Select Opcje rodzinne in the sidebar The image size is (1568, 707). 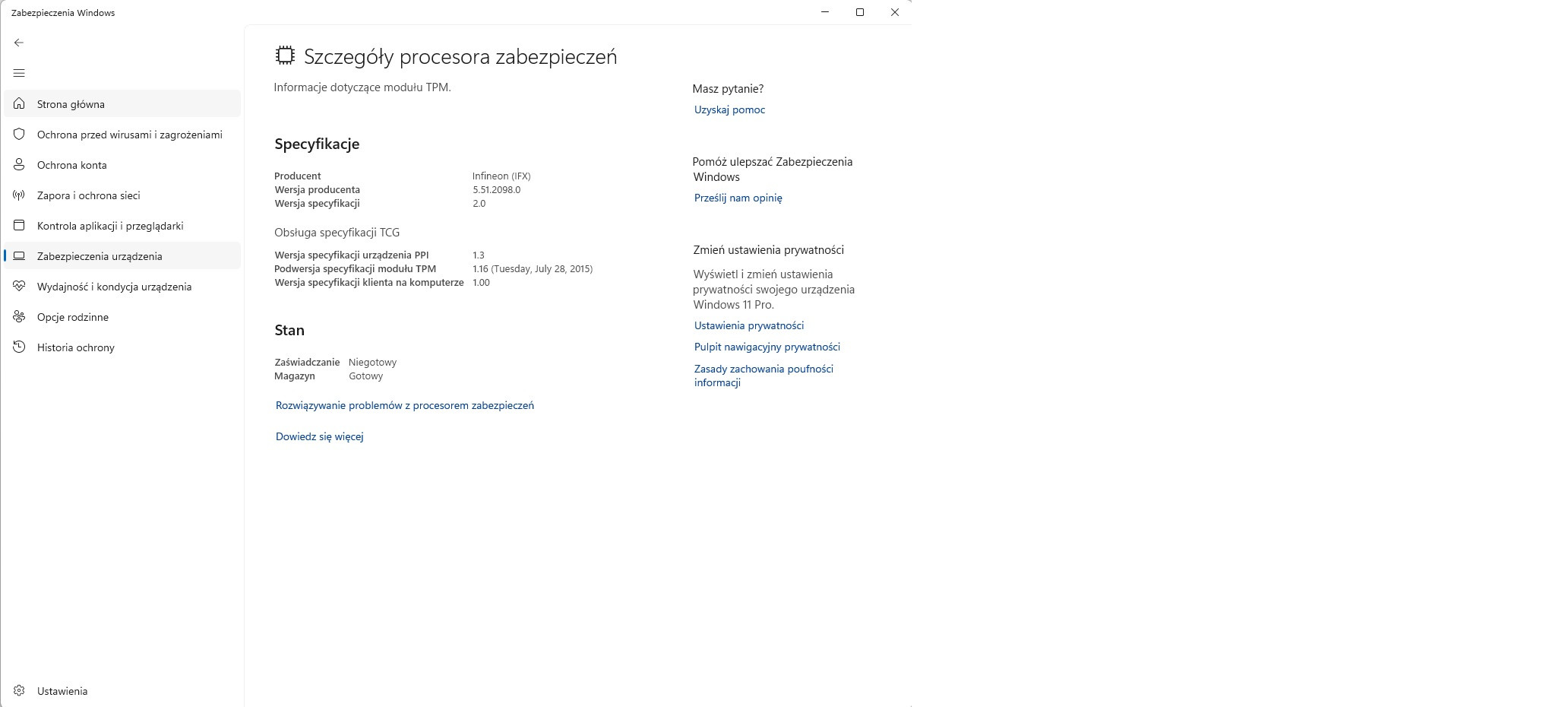pyautogui.click(x=72, y=317)
